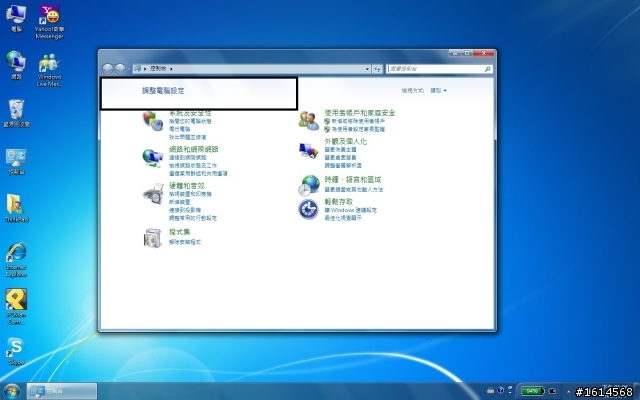The width and height of the screenshot is (640, 400).
Task: Select the PCMan desktop shortcut
Action: [x=16, y=307]
